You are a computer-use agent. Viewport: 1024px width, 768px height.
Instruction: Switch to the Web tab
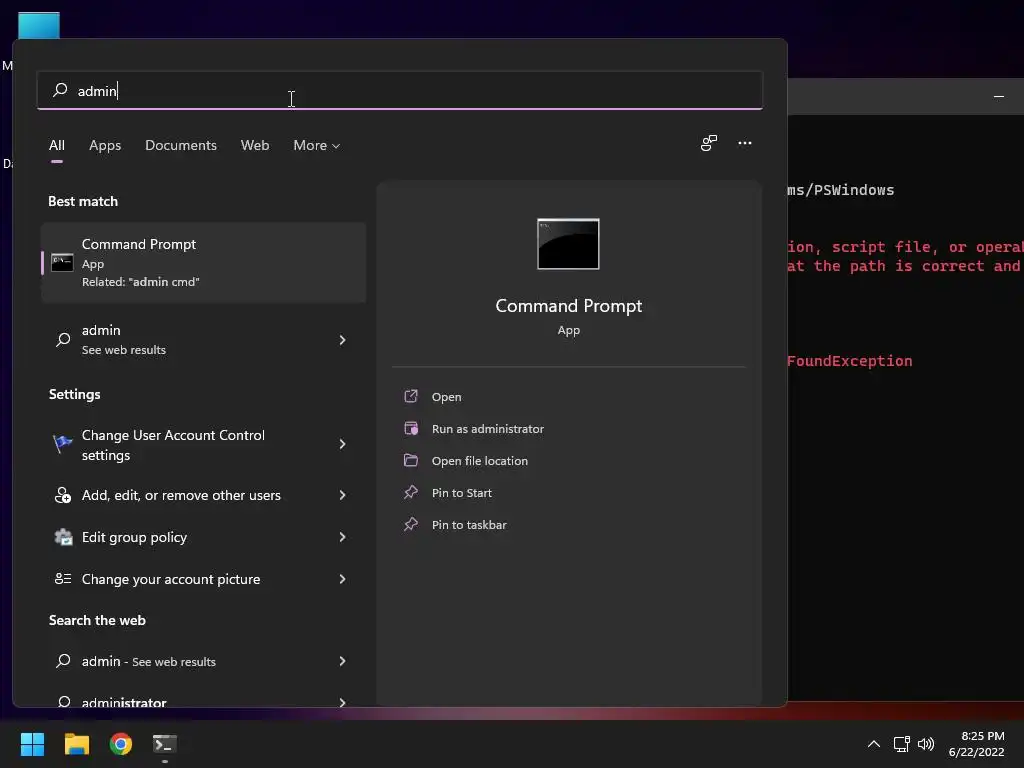pyautogui.click(x=255, y=145)
